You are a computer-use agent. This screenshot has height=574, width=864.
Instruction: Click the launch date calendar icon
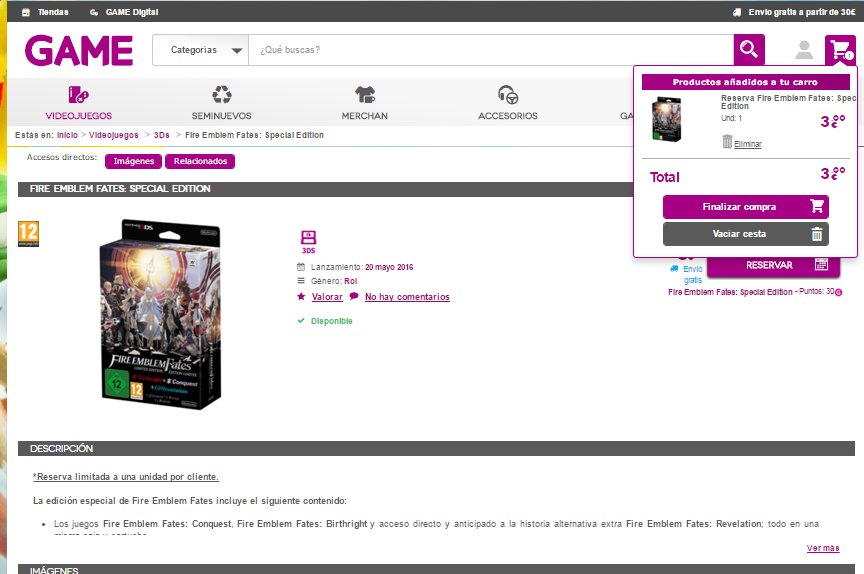[x=301, y=267]
